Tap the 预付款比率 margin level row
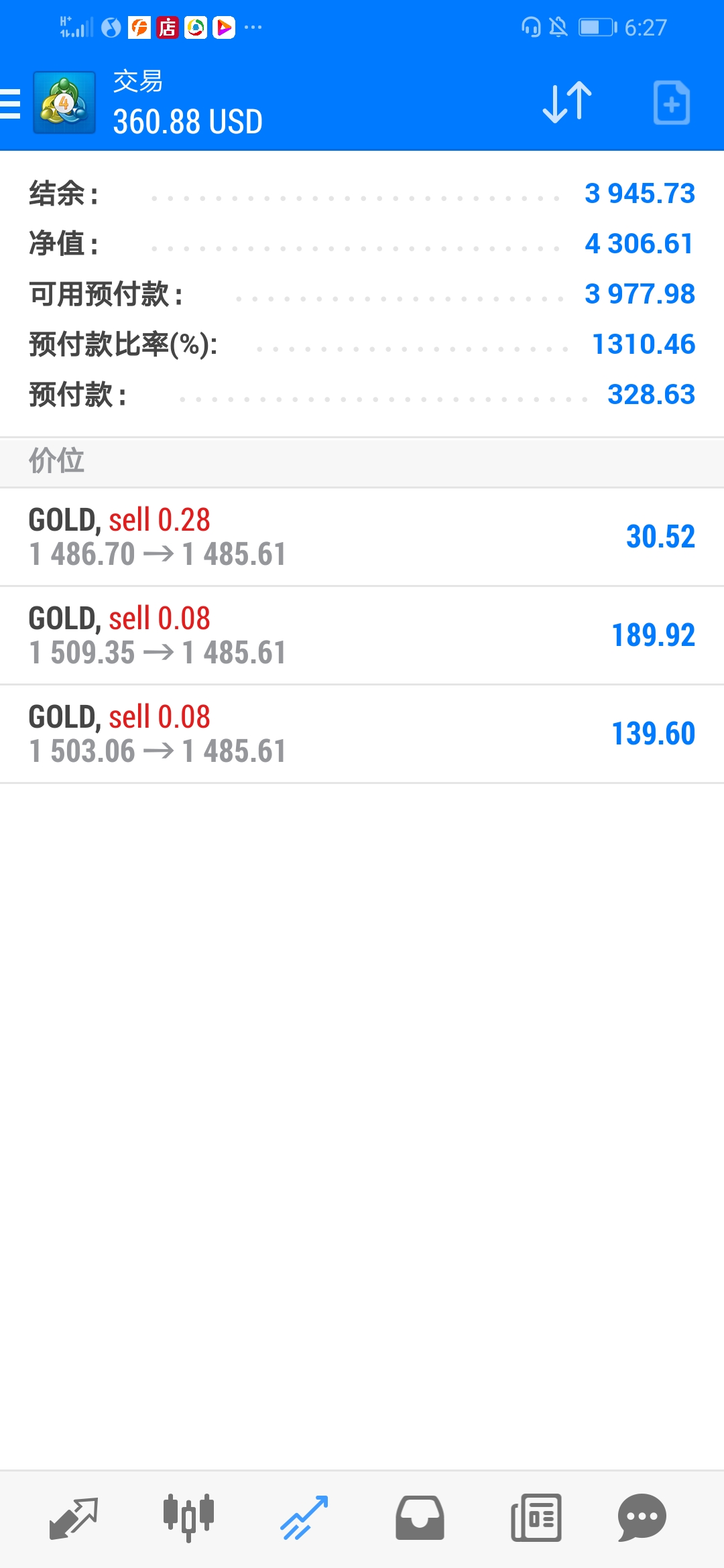This screenshot has width=724, height=1568. pyautogui.click(x=362, y=344)
